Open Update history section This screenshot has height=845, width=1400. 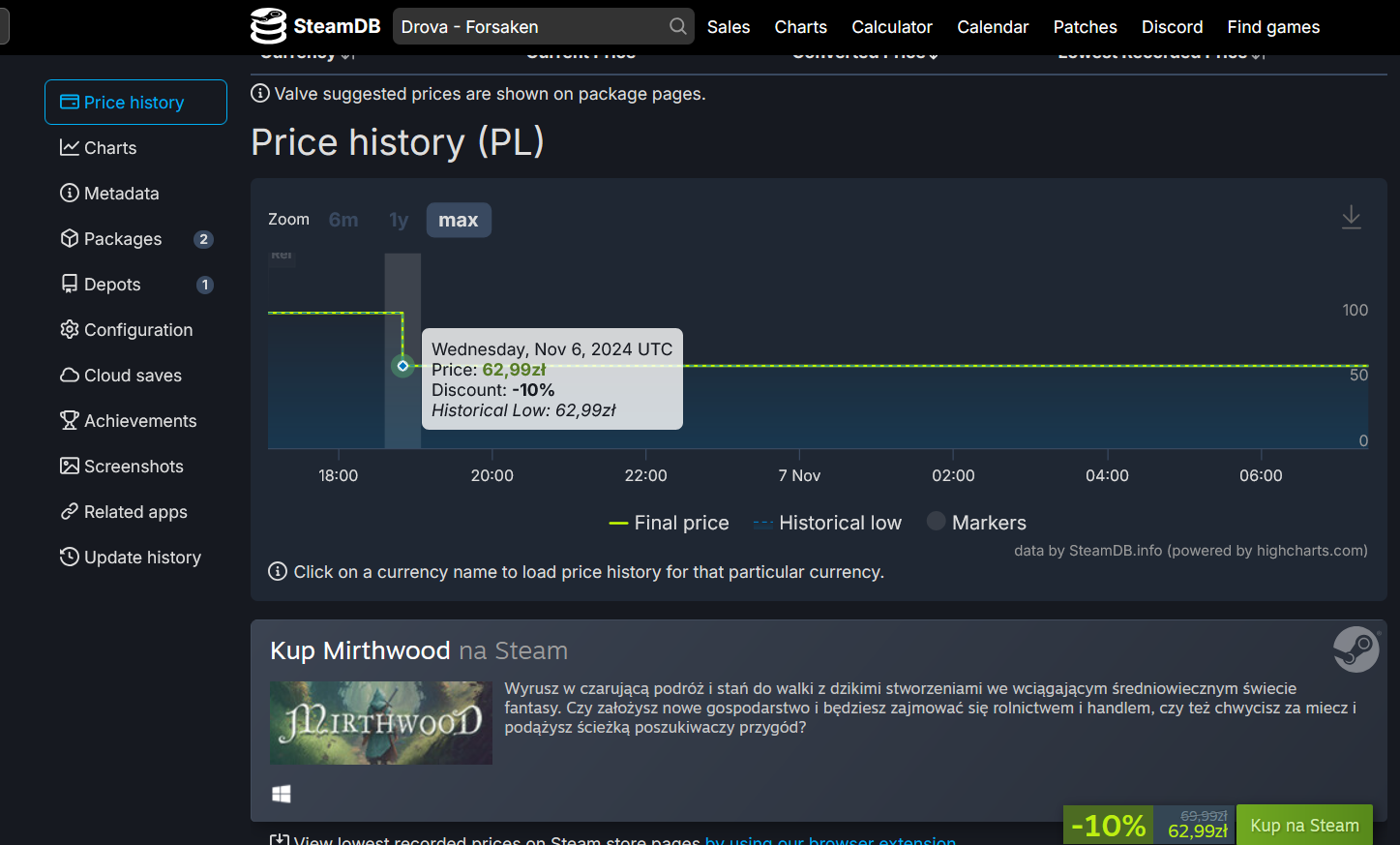[142, 558]
